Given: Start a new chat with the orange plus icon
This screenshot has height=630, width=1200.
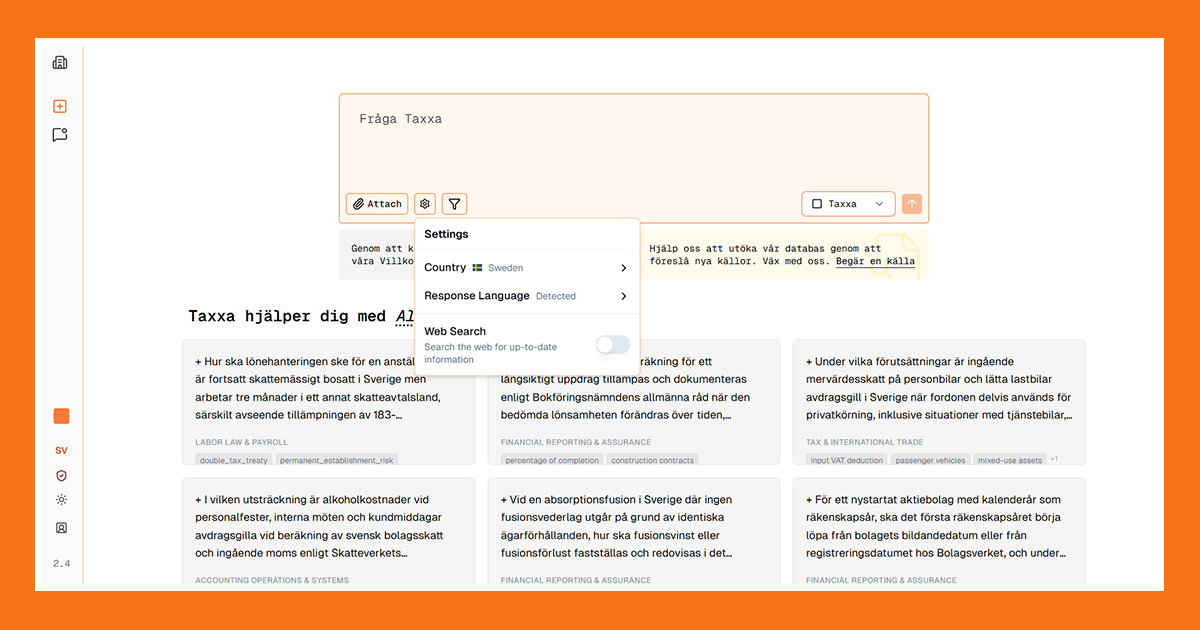Looking at the screenshot, I should coord(60,107).
